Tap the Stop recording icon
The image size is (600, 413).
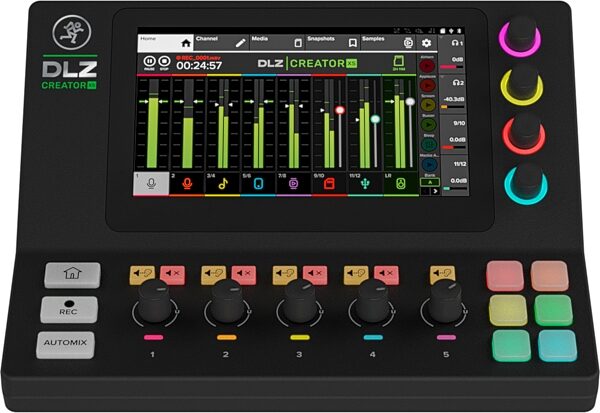164,62
